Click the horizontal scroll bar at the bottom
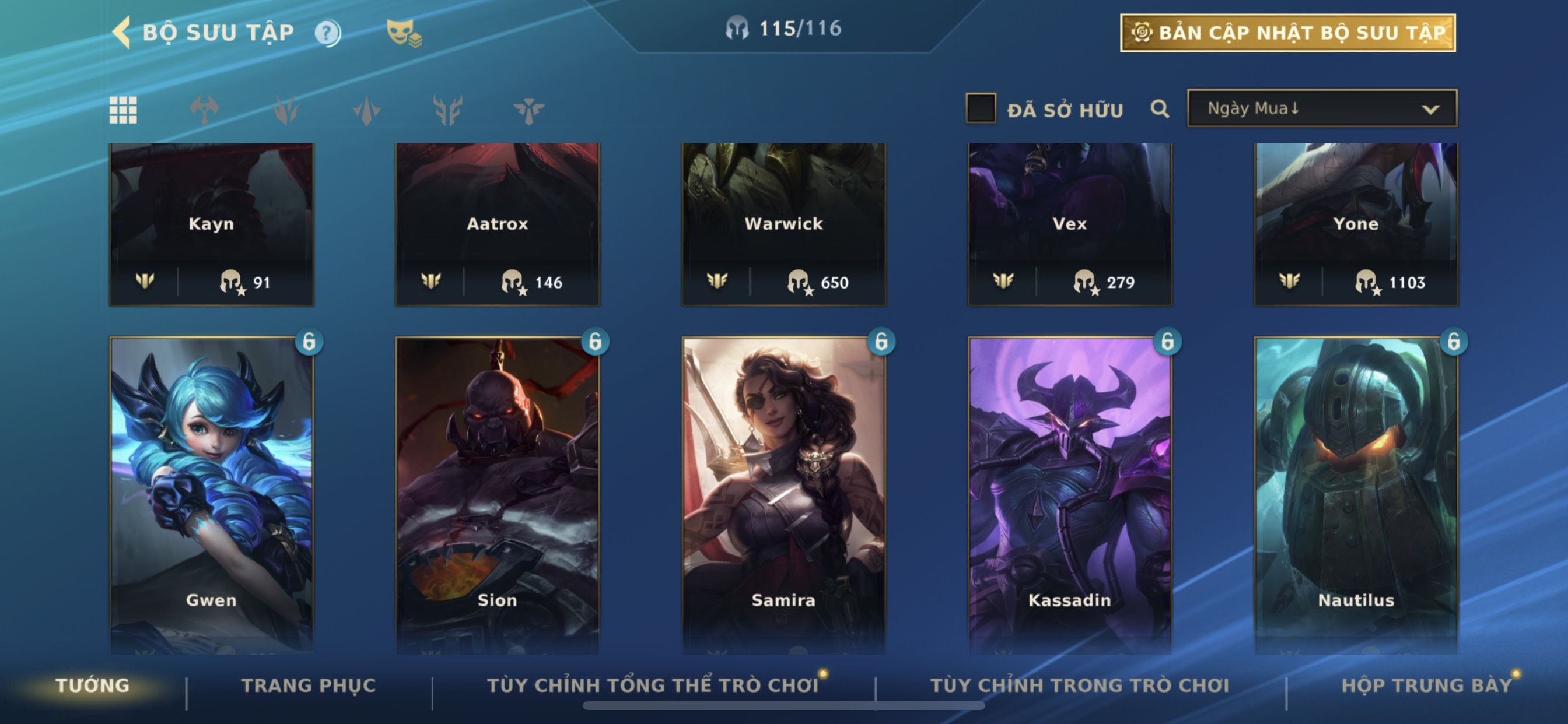The height and width of the screenshot is (724, 1568). click(x=784, y=706)
